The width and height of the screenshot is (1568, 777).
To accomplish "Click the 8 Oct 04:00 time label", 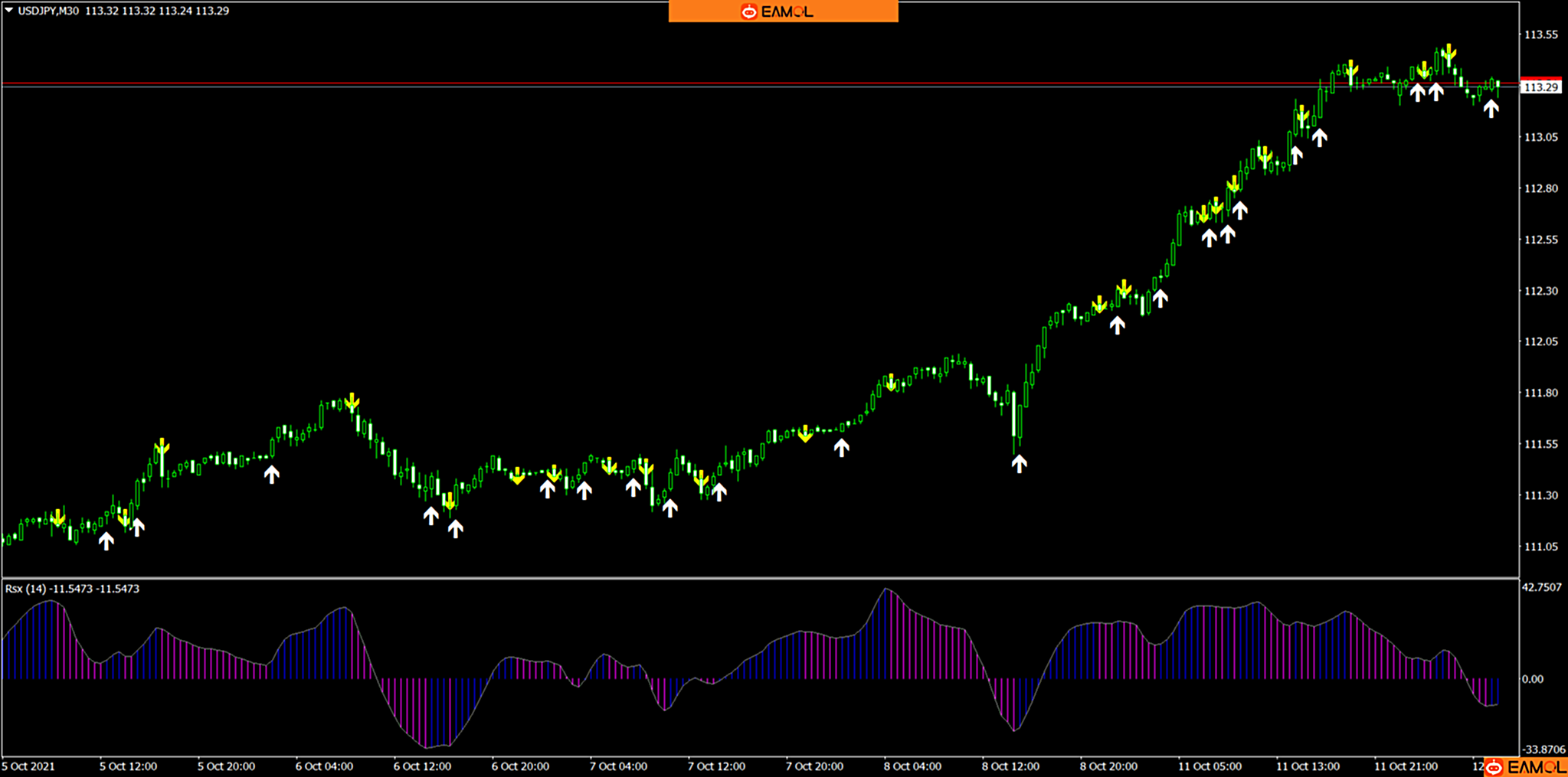I will 912,766.
